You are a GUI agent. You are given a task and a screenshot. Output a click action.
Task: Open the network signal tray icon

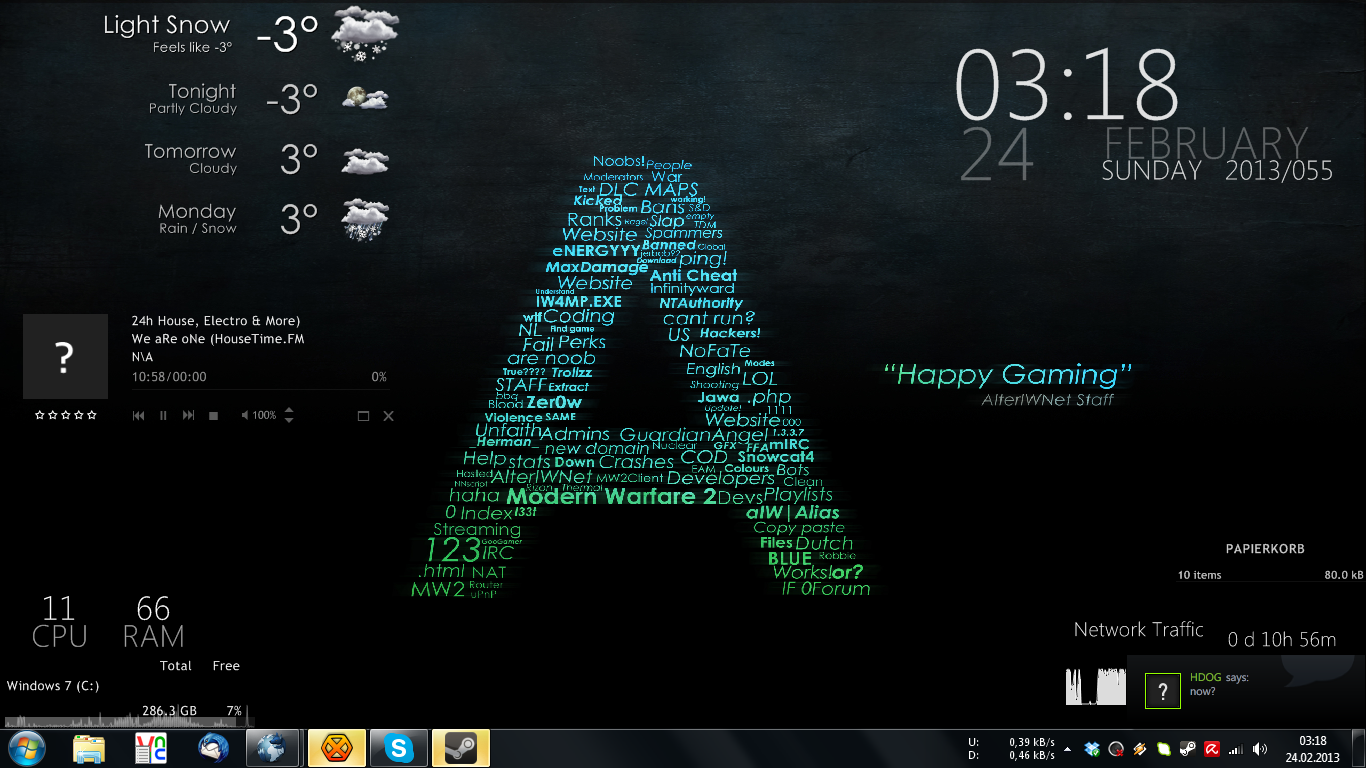(1235, 748)
